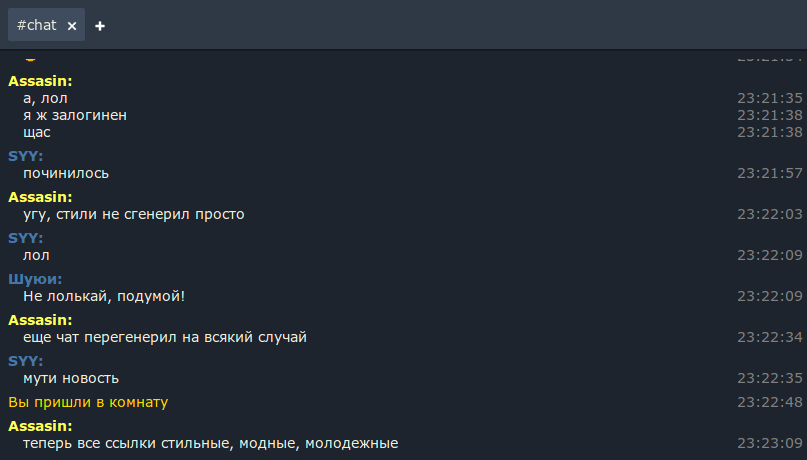The image size is (807, 460).
Task: Click the Шуюи username
Action: pos(35,279)
